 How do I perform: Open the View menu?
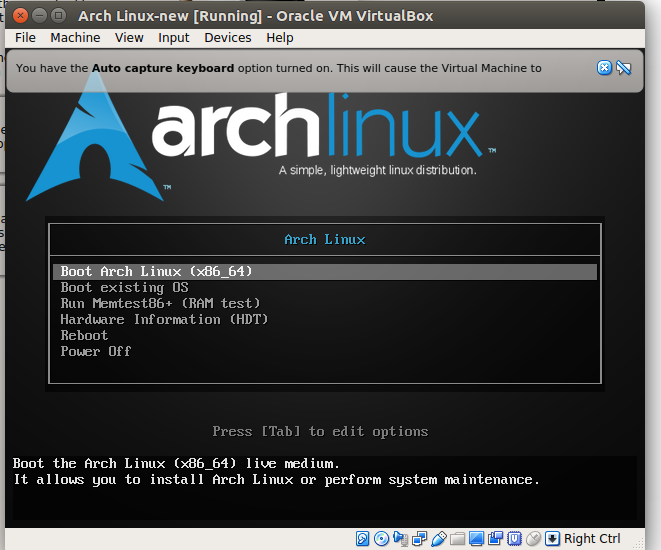(x=129, y=38)
